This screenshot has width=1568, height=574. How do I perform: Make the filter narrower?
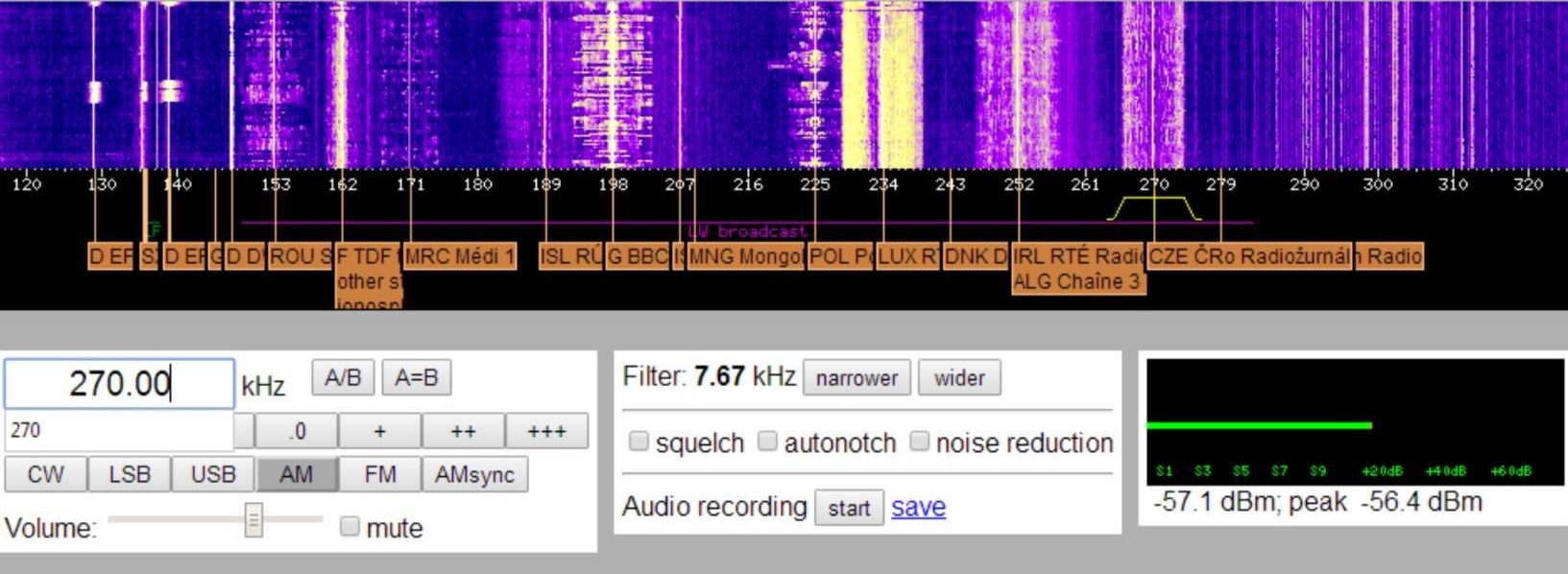point(856,378)
